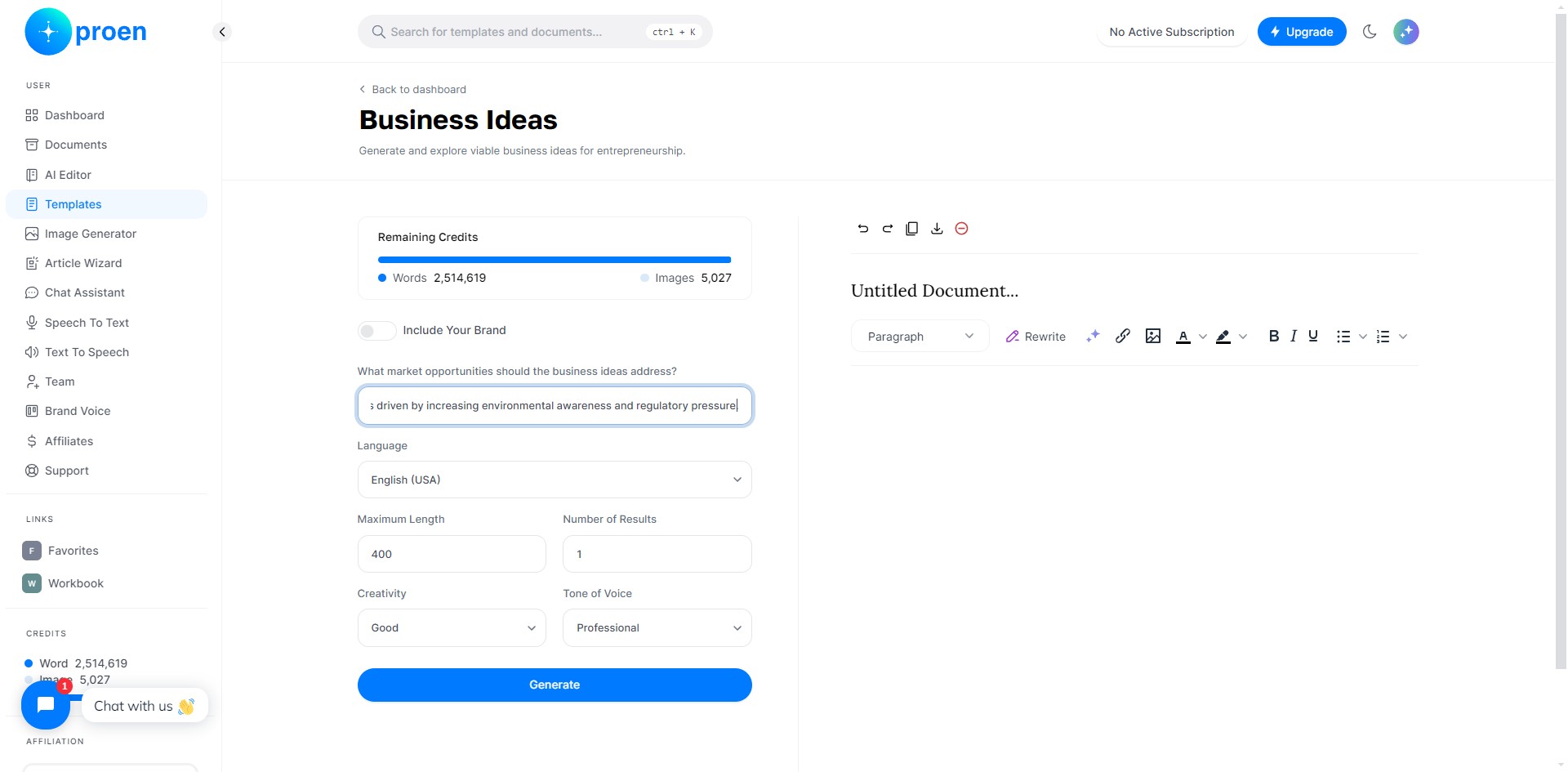Toggle dark mode with the moon icon
Screen dimensions: 1568x772
coord(1370,32)
